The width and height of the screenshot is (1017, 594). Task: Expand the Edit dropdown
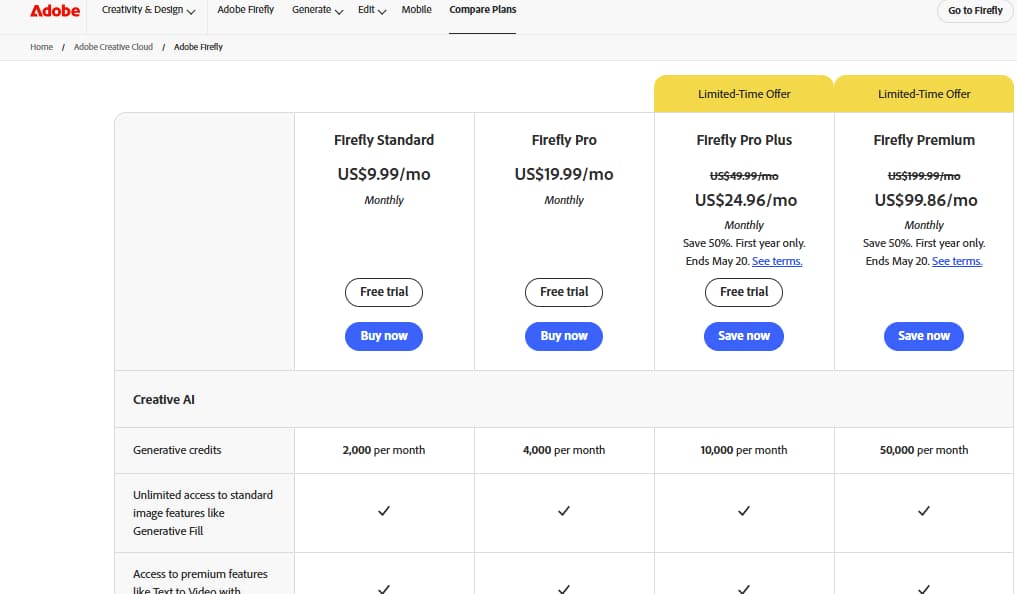pyautogui.click(x=372, y=10)
